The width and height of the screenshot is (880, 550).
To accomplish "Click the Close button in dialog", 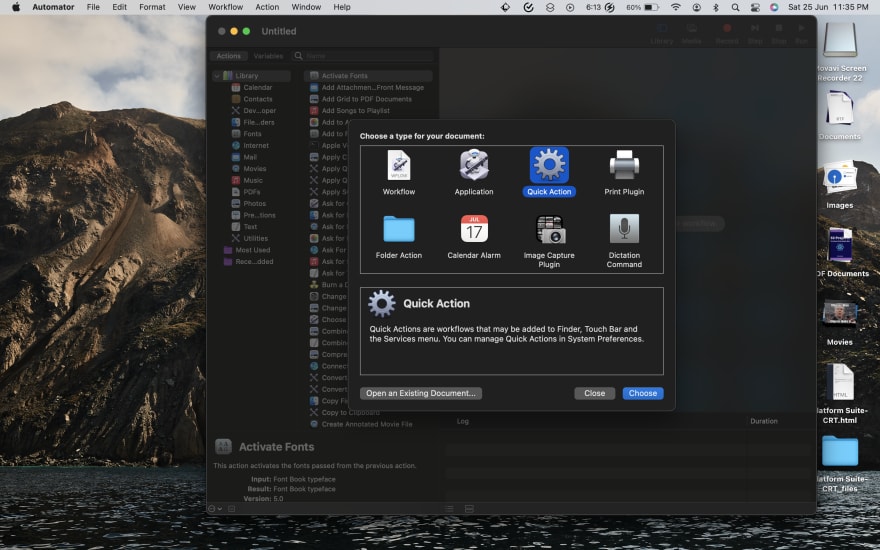I will click(594, 393).
